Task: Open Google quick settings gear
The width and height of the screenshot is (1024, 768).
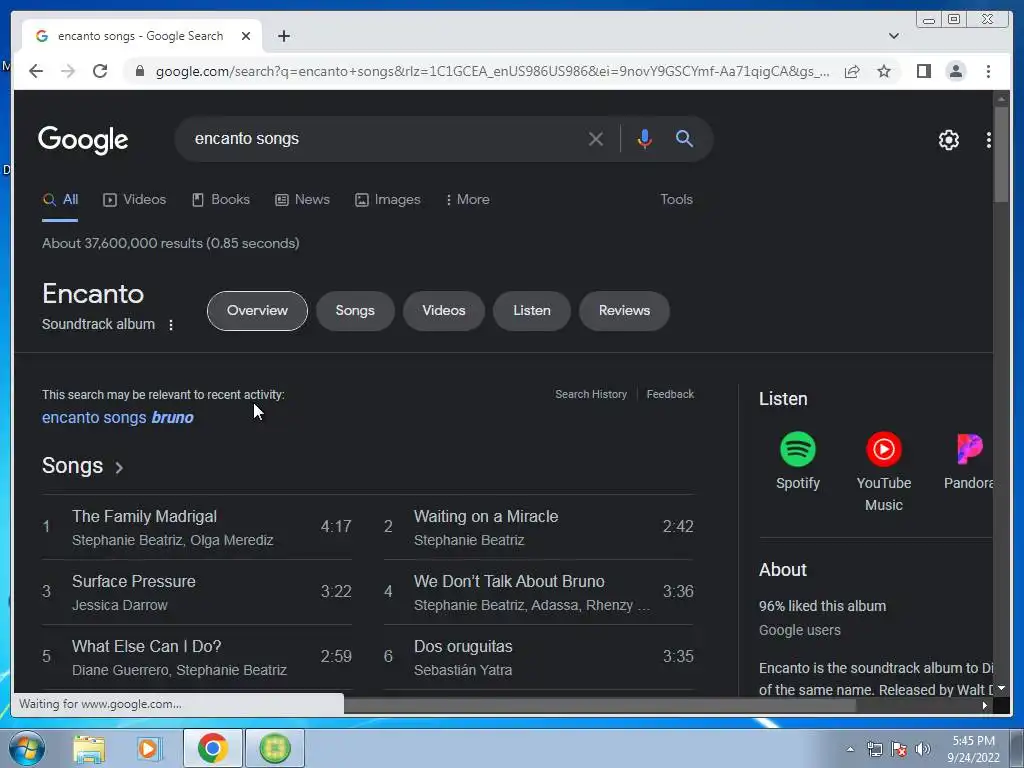Action: click(948, 140)
